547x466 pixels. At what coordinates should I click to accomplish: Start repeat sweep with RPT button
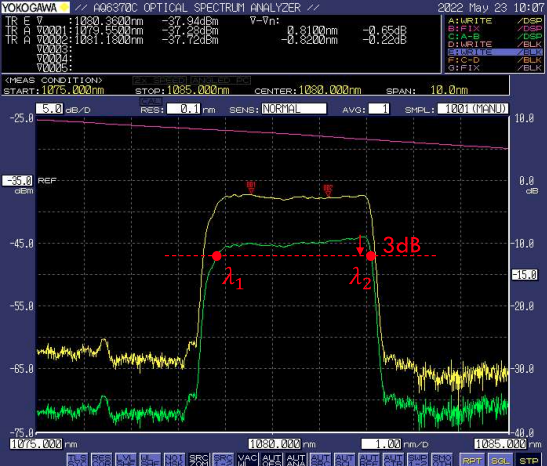472,460
